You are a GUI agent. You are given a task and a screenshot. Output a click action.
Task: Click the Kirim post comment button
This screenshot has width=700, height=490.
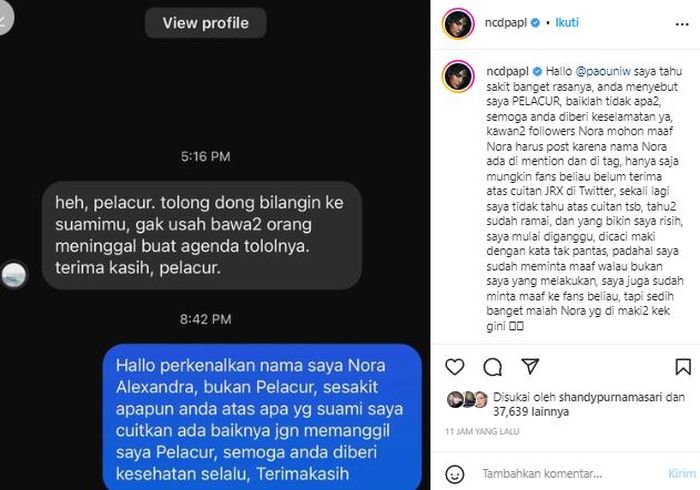coord(682,473)
